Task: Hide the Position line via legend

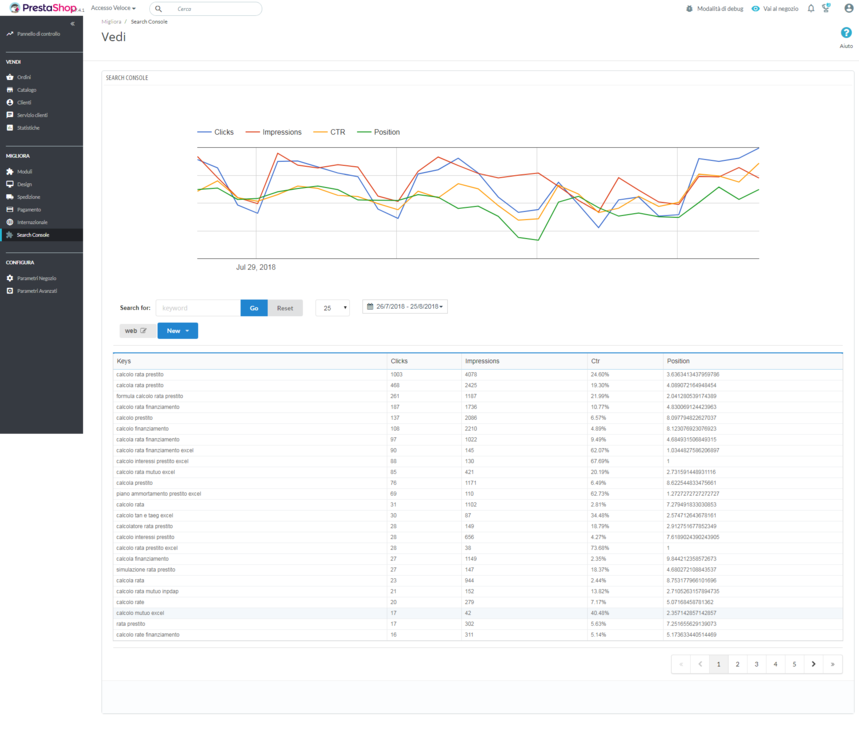Action: (x=388, y=131)
